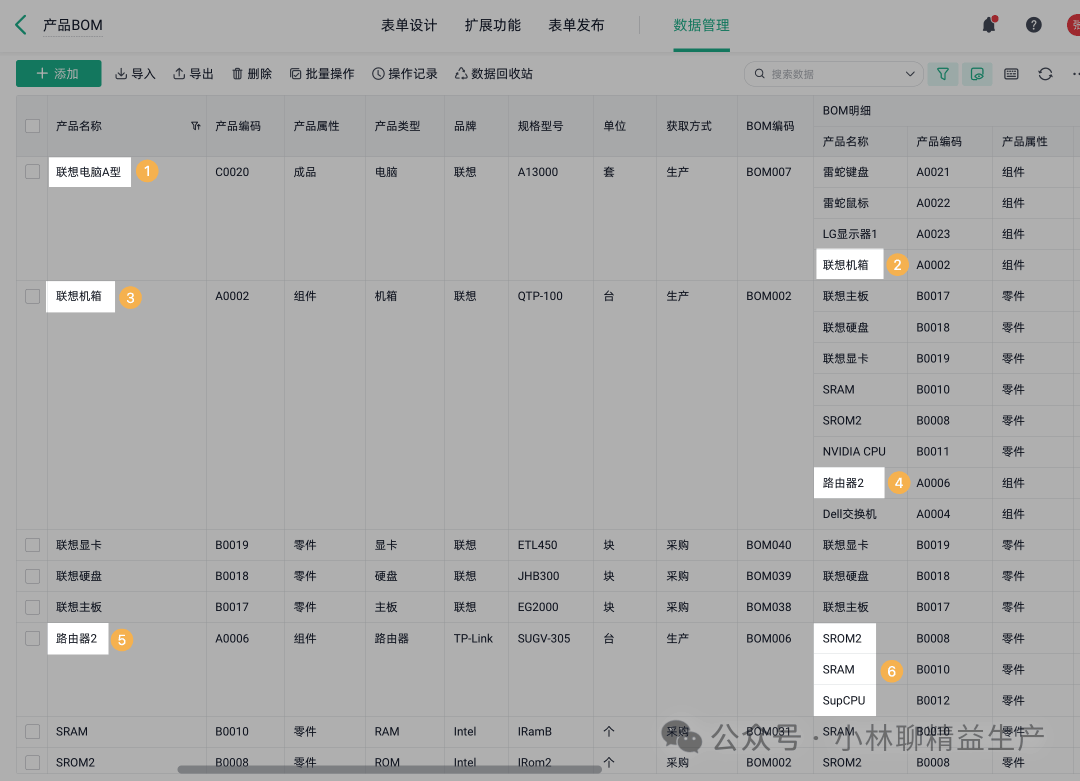The height and width of the screenshot is (781, 1080).
Task: Click the A13000 model cell
Action: coord(538,171)
